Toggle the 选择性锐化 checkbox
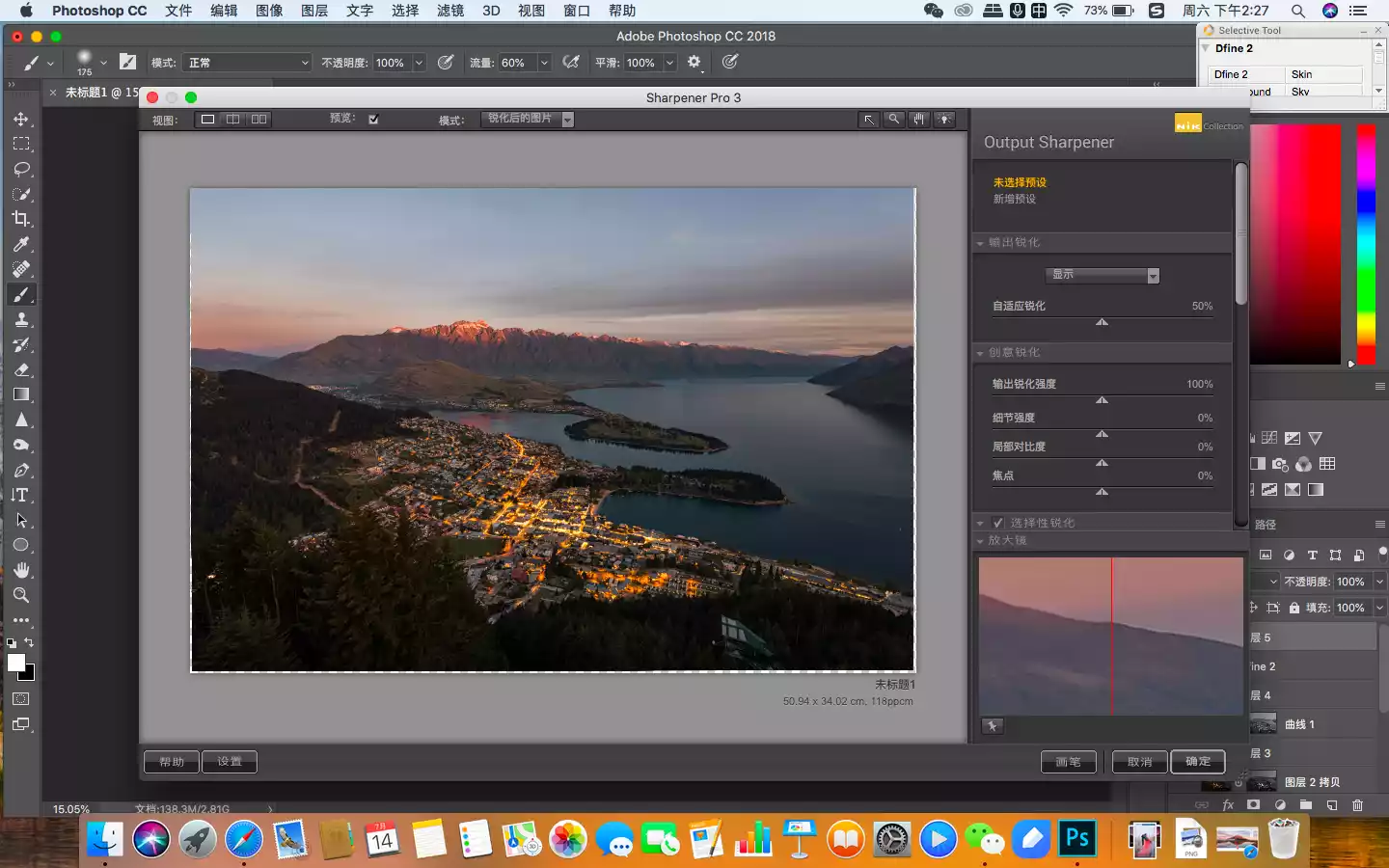This screenshot has width=1389, height=868. [x=998, y=523]
